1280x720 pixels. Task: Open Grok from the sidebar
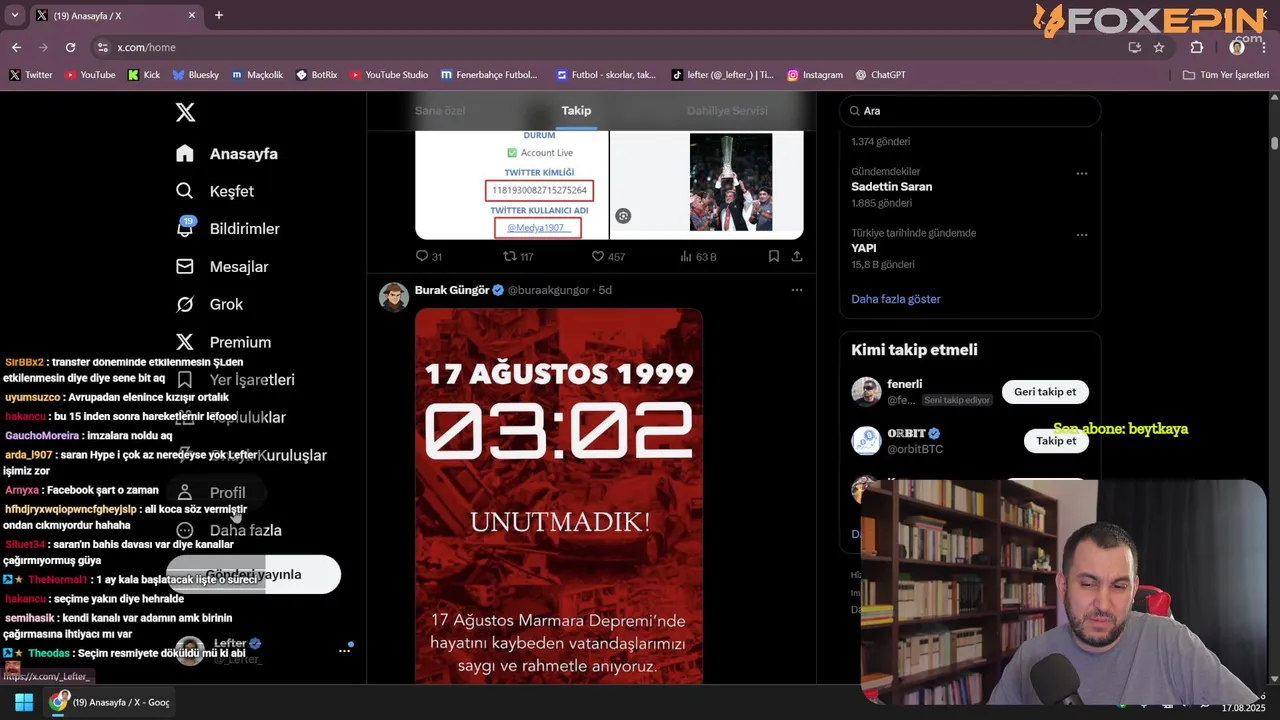click(210, 304)
